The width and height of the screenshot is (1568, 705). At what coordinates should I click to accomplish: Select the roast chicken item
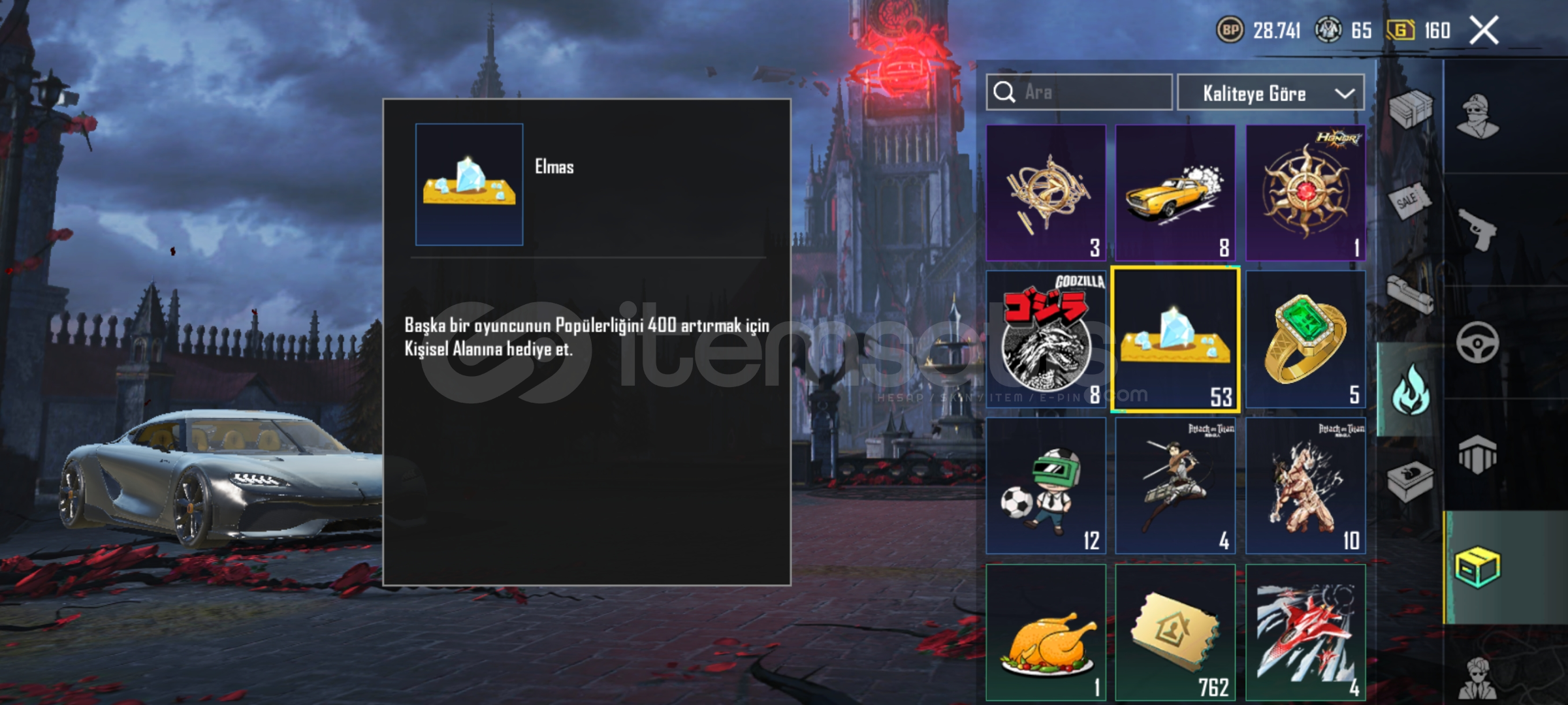point(1046,633)
